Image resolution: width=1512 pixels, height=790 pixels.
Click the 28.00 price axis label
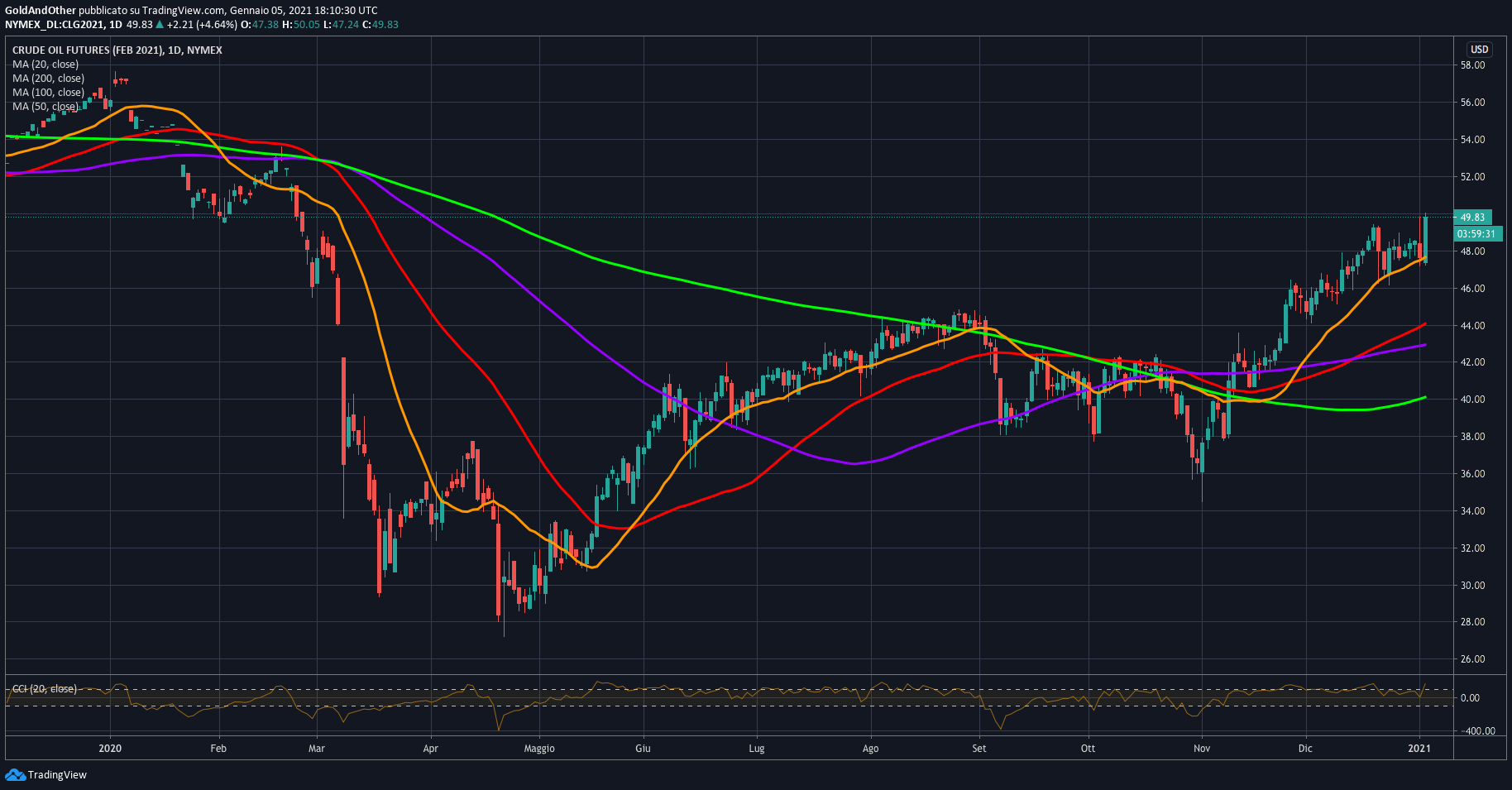click(1472, 622)
